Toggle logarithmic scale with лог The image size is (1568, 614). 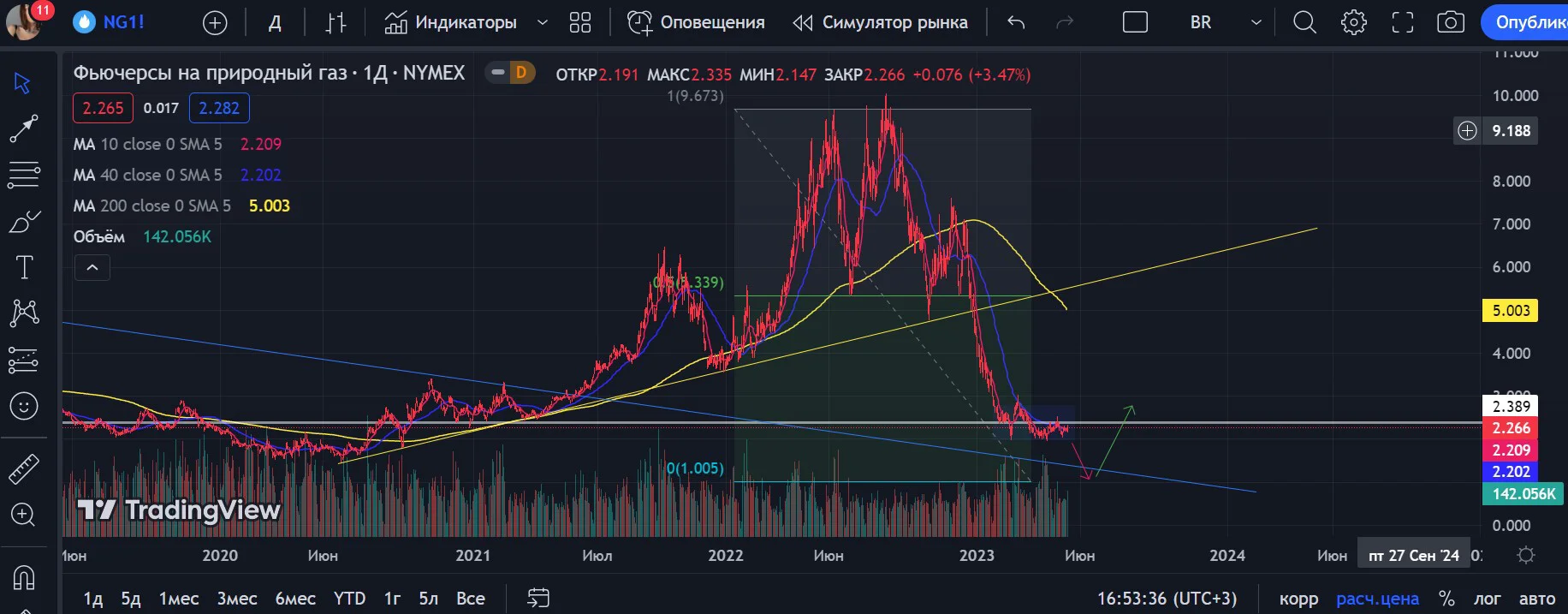tap(1487, 599)
